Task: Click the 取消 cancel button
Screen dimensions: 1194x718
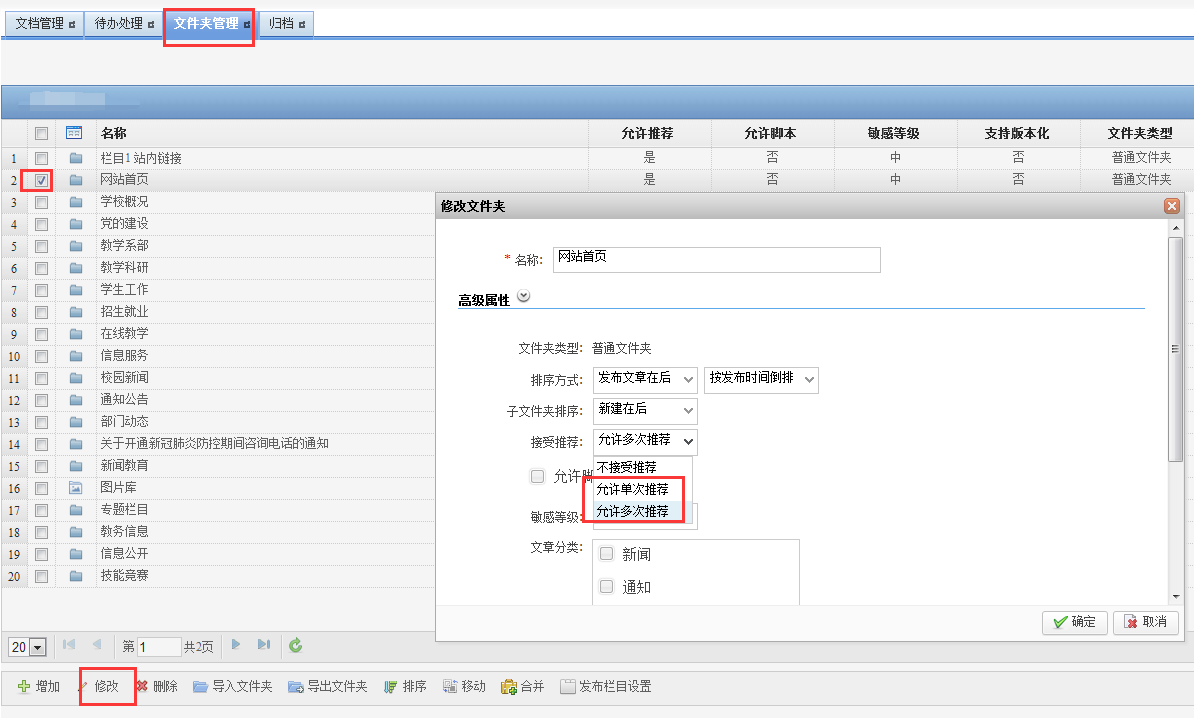Action: [x=1145, y=622]
